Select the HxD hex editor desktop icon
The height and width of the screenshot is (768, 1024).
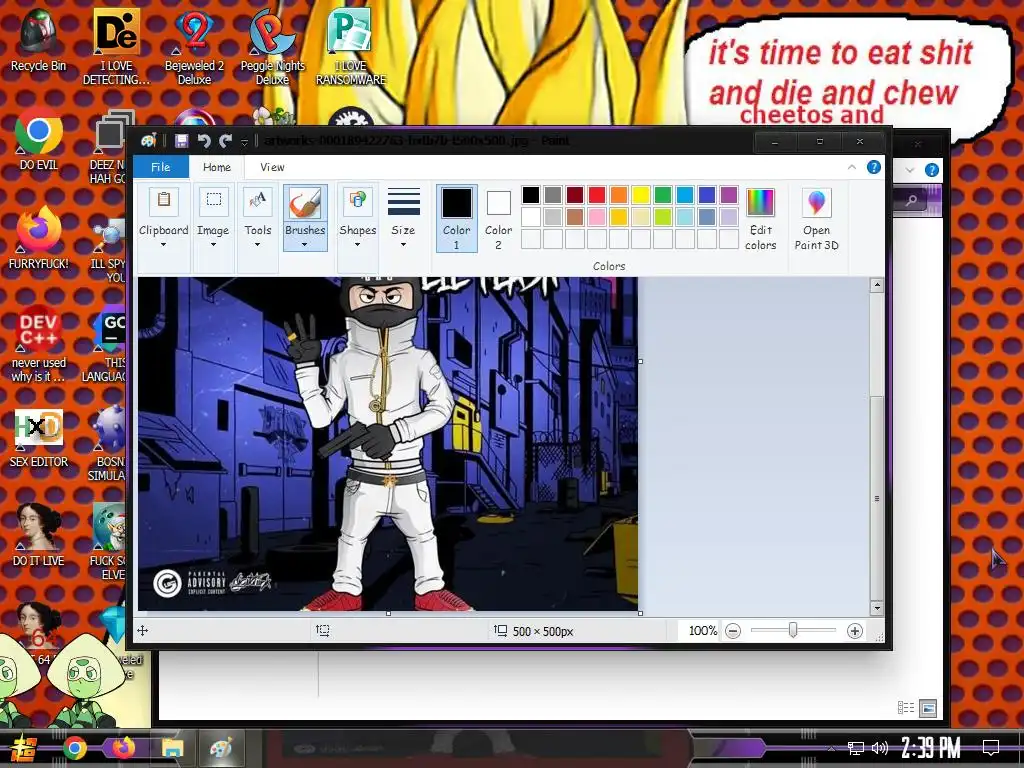[39, 438]
